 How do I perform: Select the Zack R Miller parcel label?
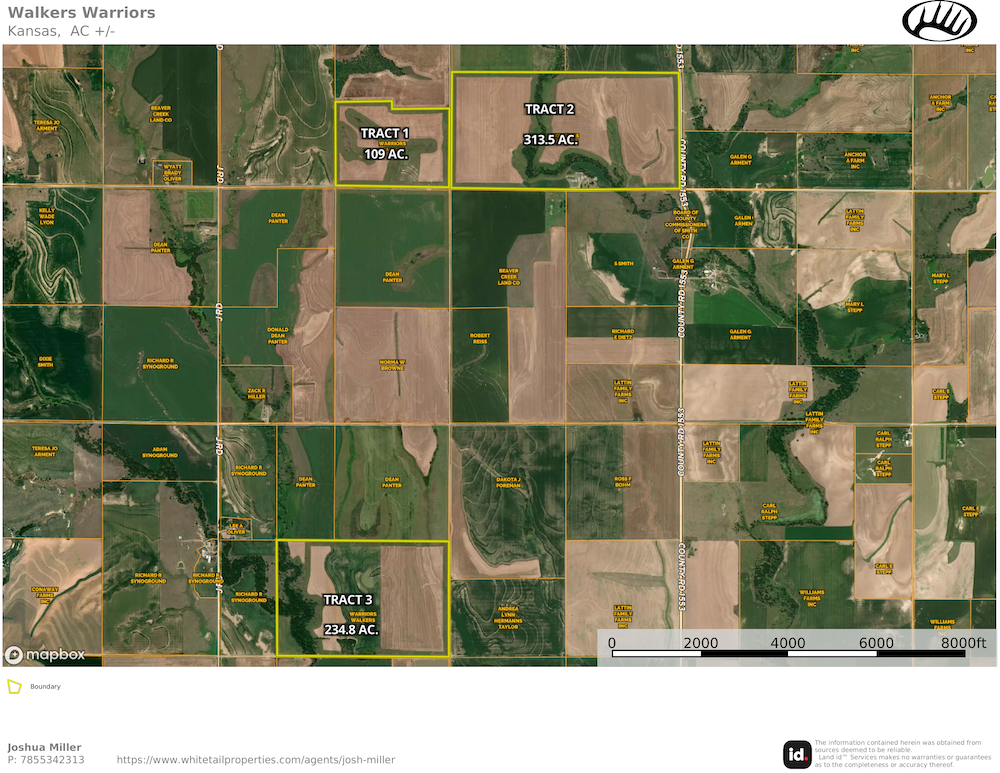pos(256,394)
